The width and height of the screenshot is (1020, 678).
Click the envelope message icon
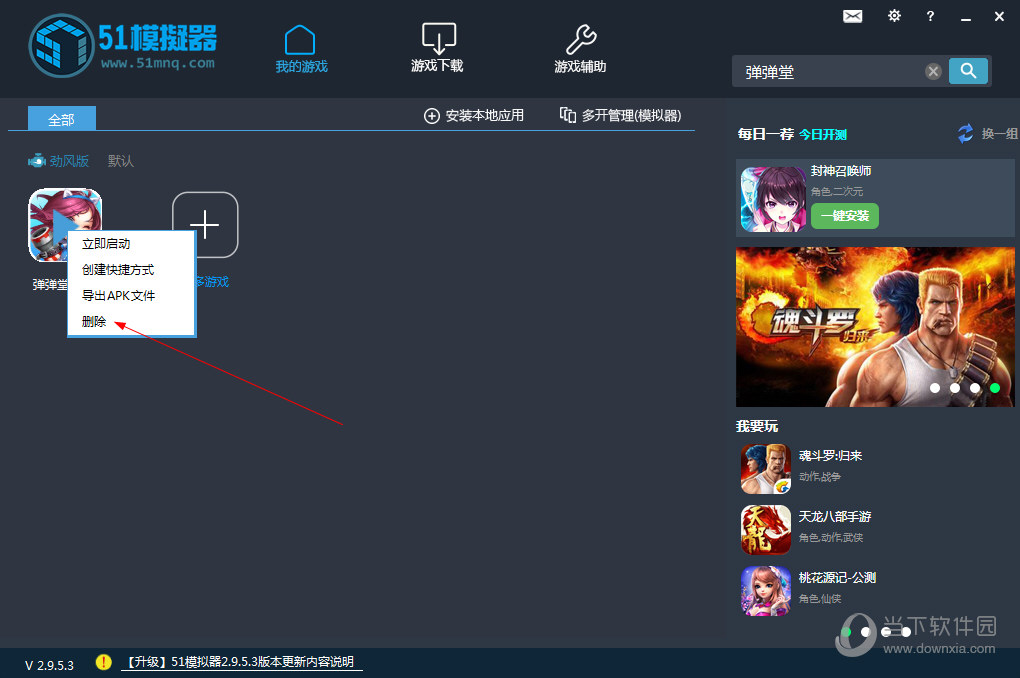tap(852, 16)
